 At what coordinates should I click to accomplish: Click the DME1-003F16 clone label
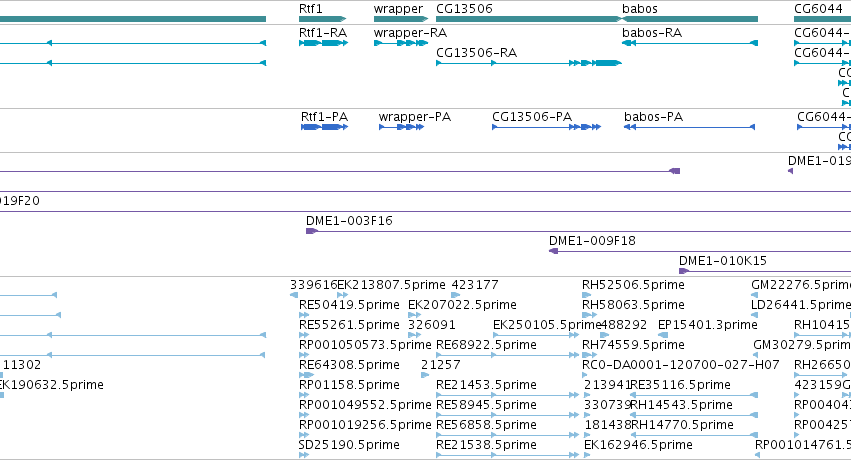349,221
